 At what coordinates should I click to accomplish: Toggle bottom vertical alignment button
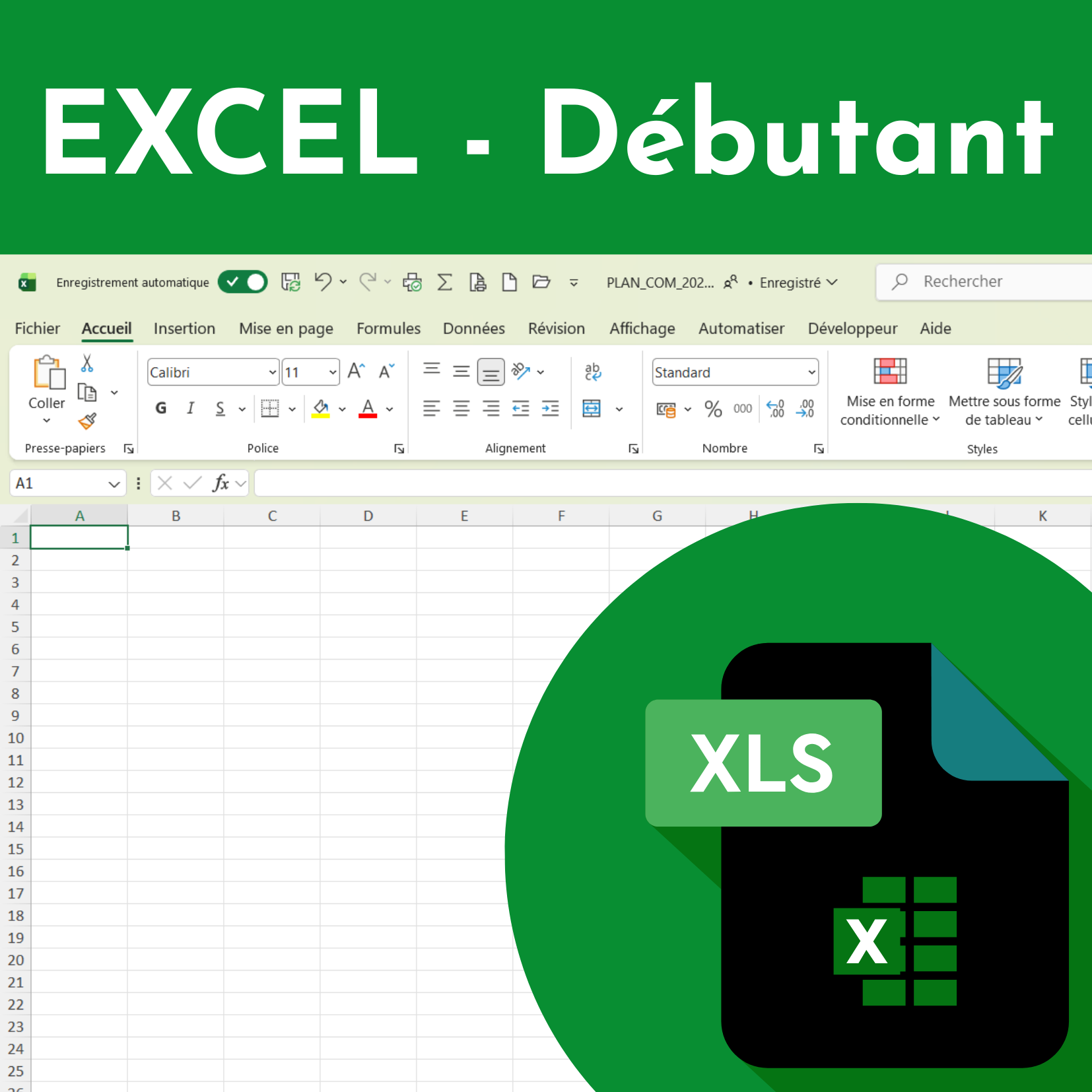click(491, 372)
